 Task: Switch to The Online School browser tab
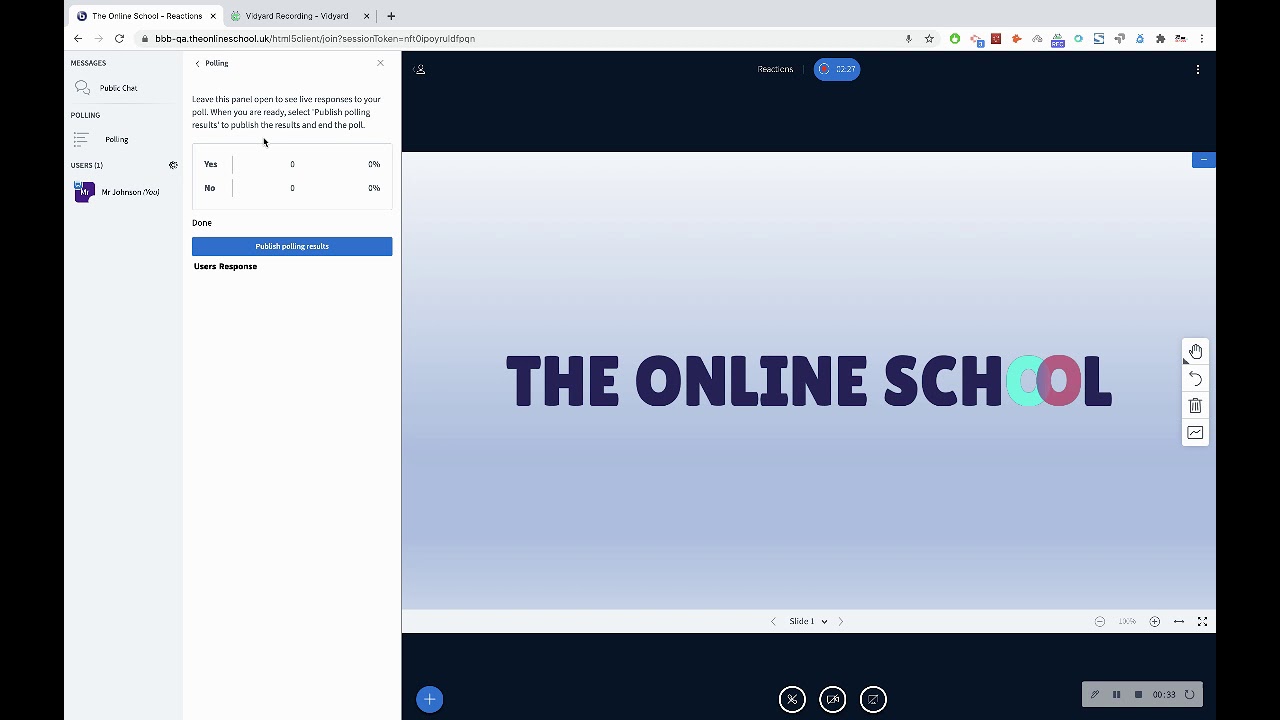[x=146, y=16]
